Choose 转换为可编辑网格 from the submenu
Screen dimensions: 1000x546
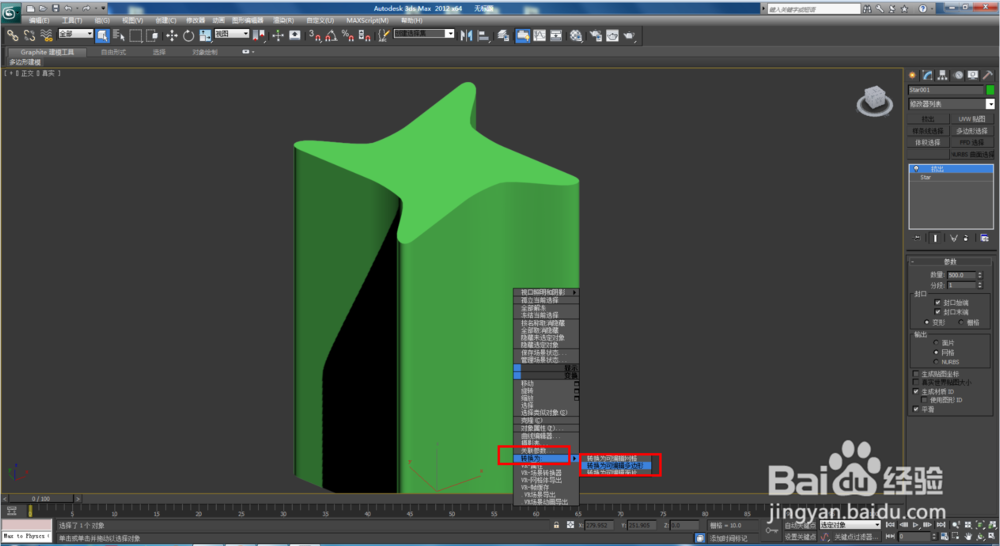pos(615,459)
